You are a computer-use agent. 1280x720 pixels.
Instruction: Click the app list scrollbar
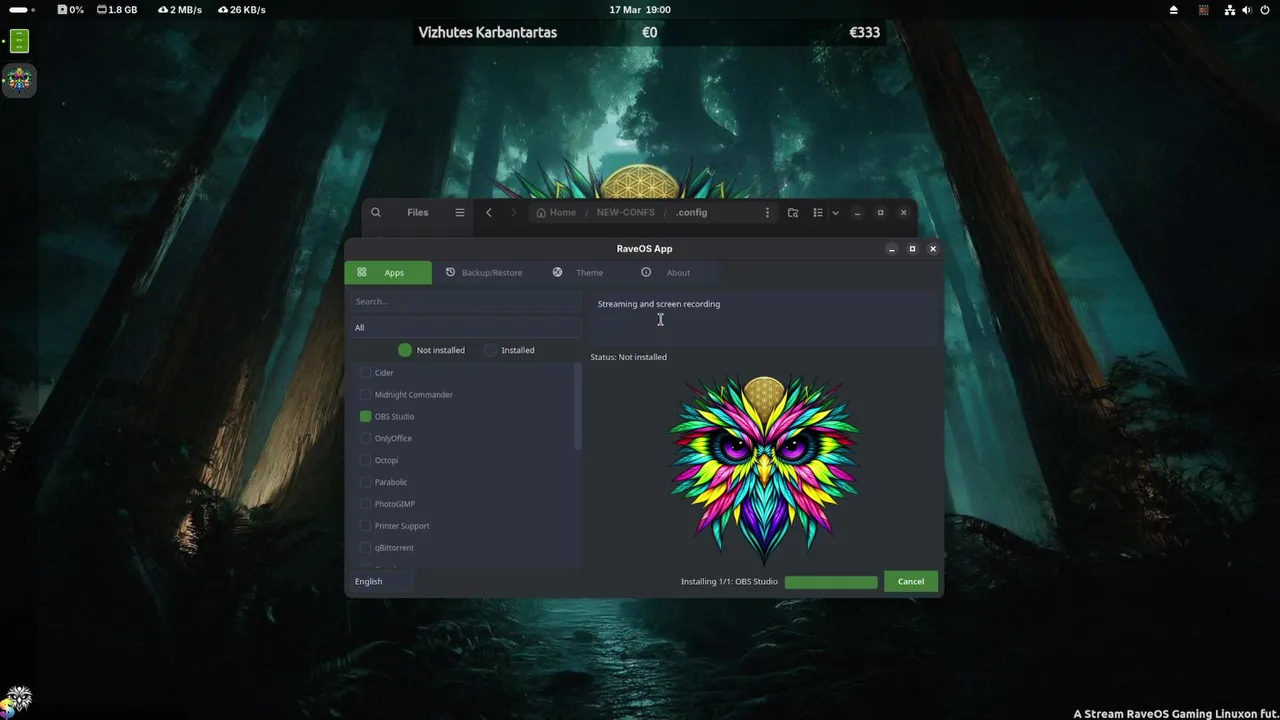pos(578,407)
